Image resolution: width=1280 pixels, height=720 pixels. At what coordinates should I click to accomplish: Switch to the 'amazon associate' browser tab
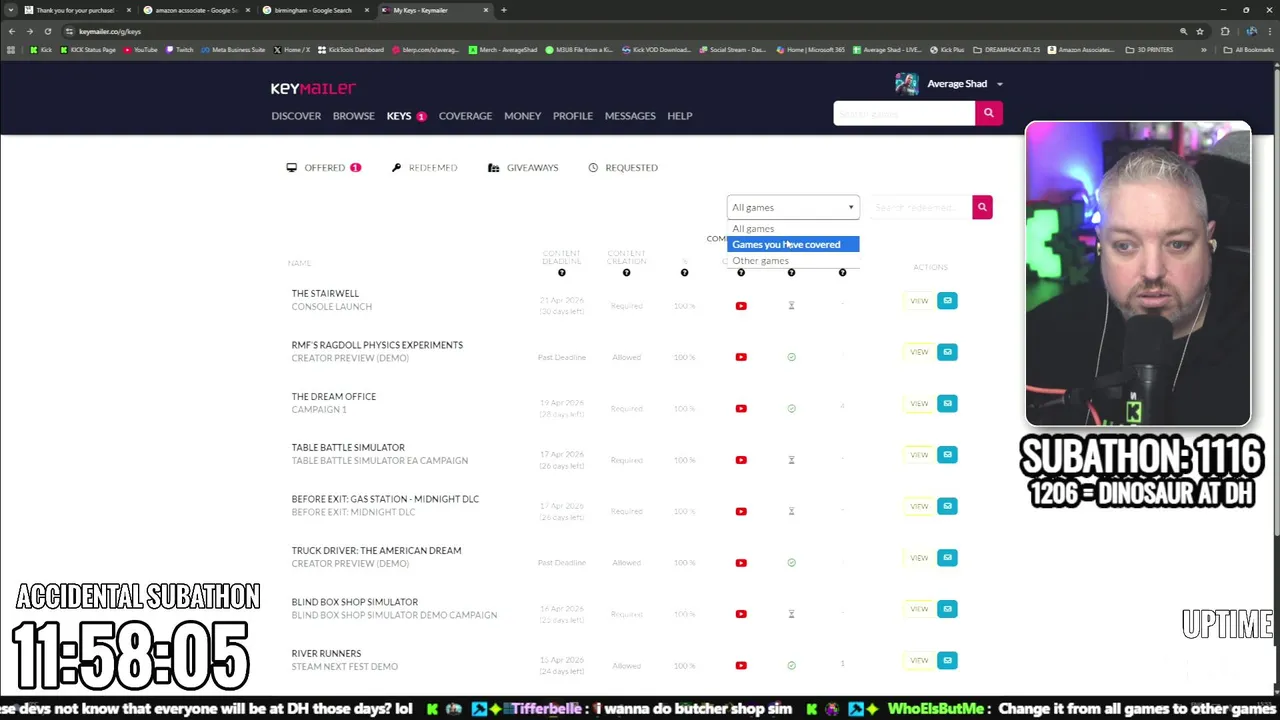[x=196, y=10]
